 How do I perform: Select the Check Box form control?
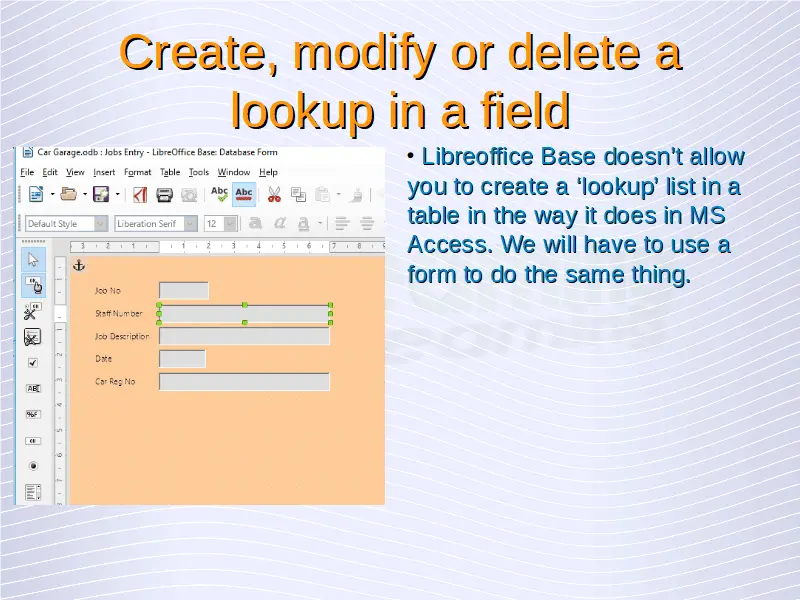pos(33,363)
